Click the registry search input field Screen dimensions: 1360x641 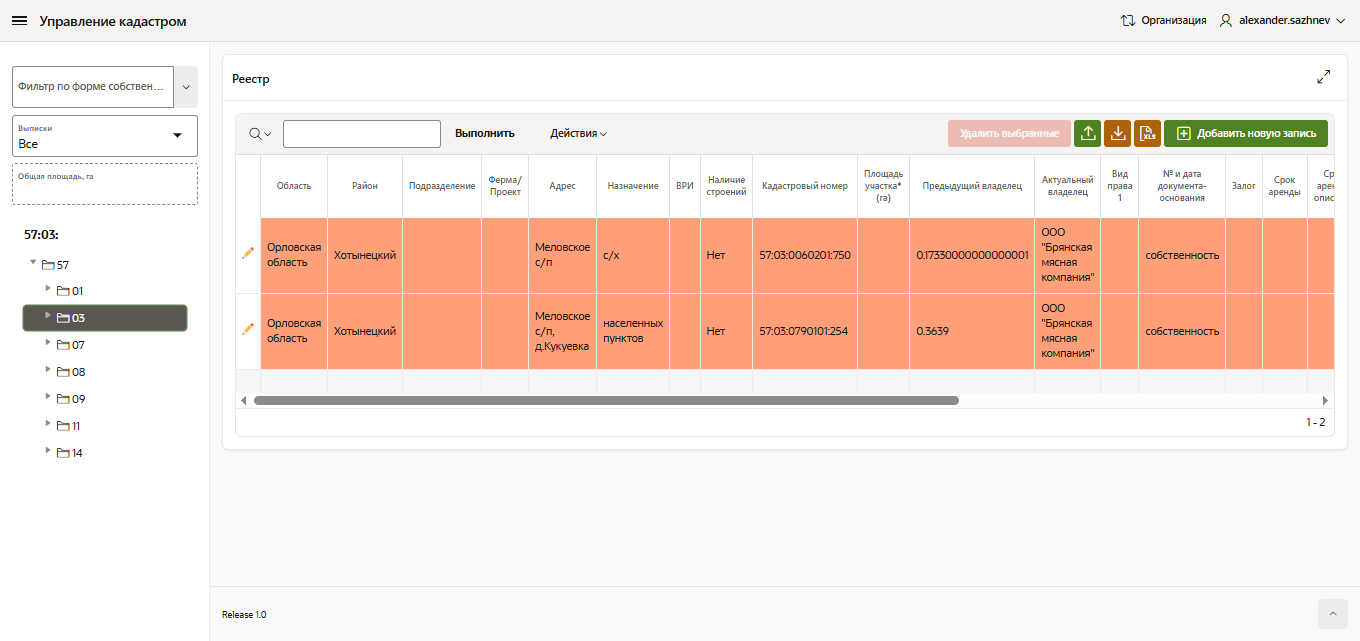pyautogui.click(x=361, y=134)
